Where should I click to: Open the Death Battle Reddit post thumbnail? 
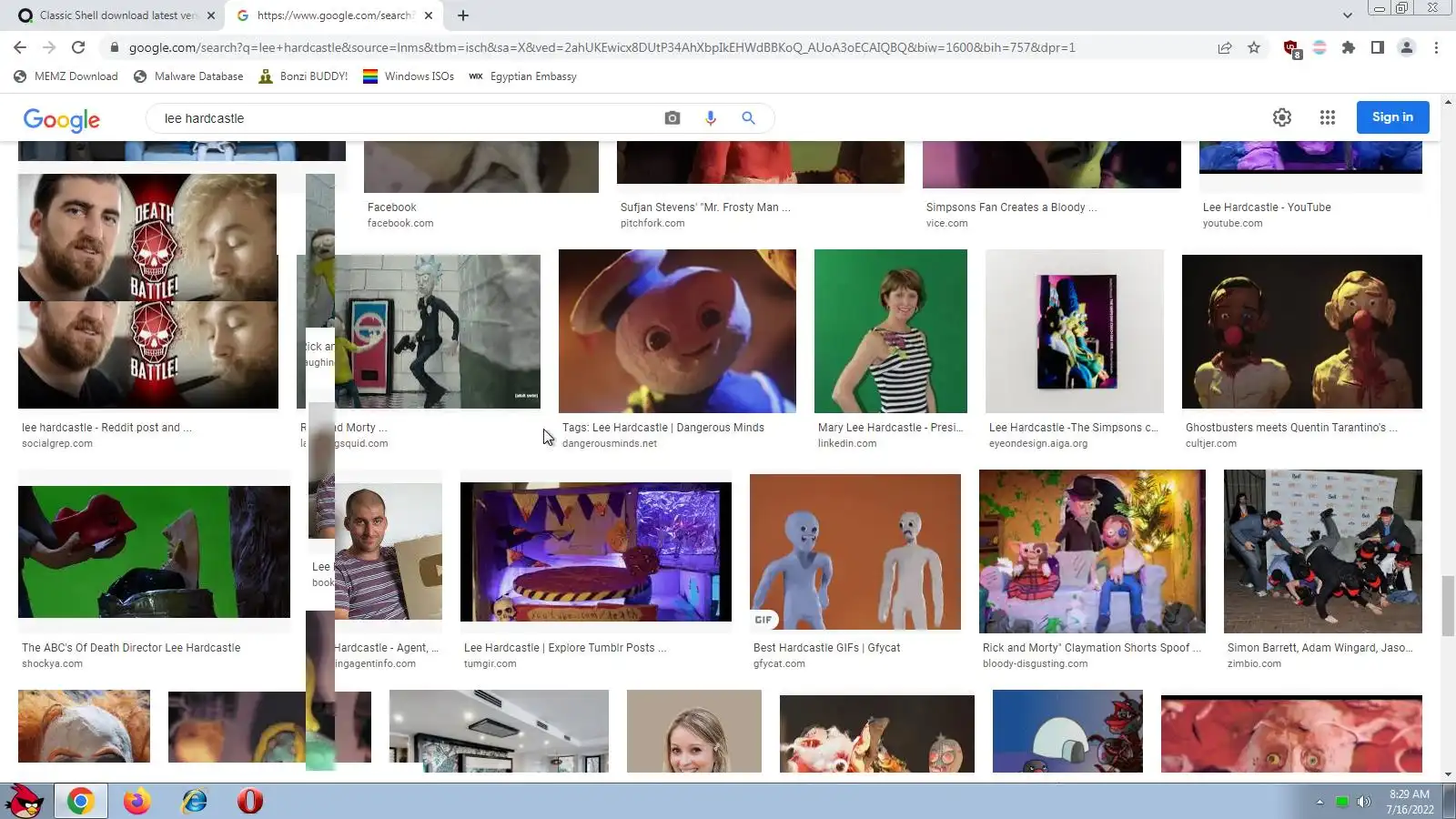(x=148, y=291)
